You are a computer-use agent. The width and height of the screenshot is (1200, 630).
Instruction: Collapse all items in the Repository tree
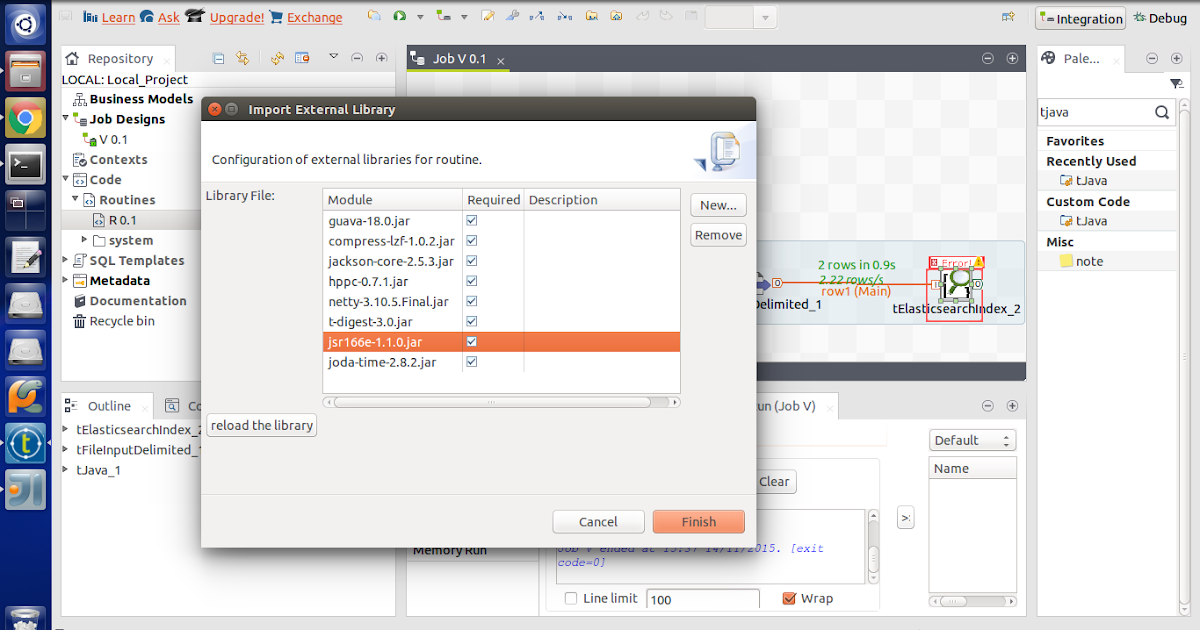[x=218, y=58]
